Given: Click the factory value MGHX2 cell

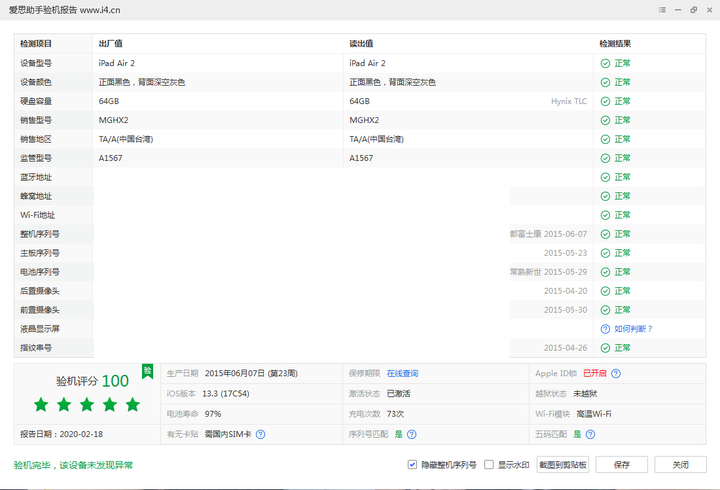Looking at the screenshot, I should (x=113, y=120).
